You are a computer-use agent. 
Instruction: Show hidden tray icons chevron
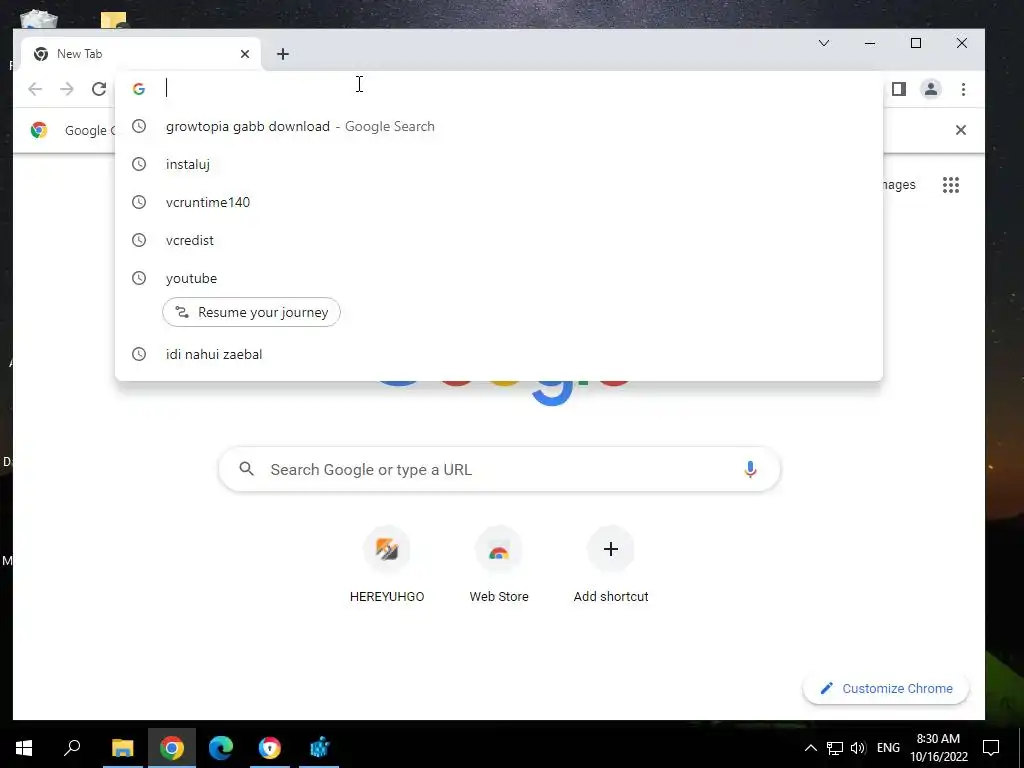[x=810, y=748]
